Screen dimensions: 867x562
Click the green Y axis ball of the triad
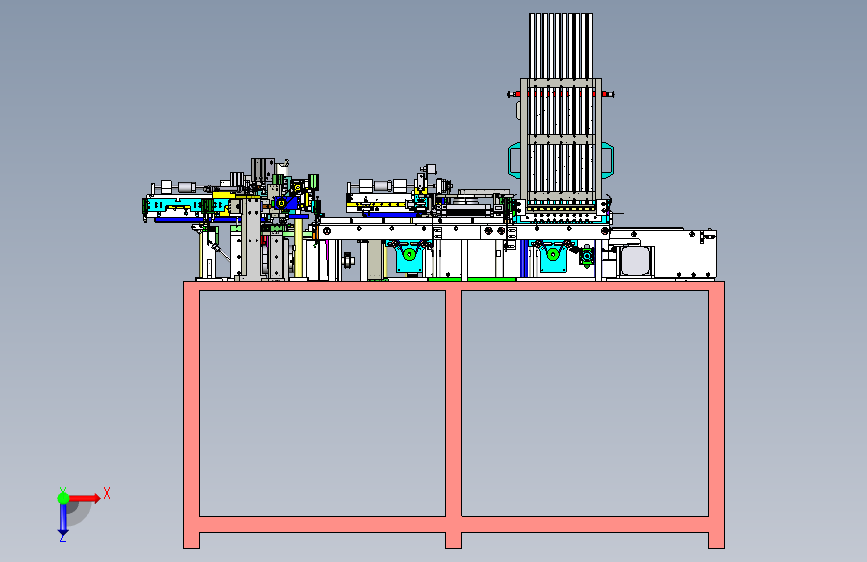pyautogui.click(x=63, y=498)
